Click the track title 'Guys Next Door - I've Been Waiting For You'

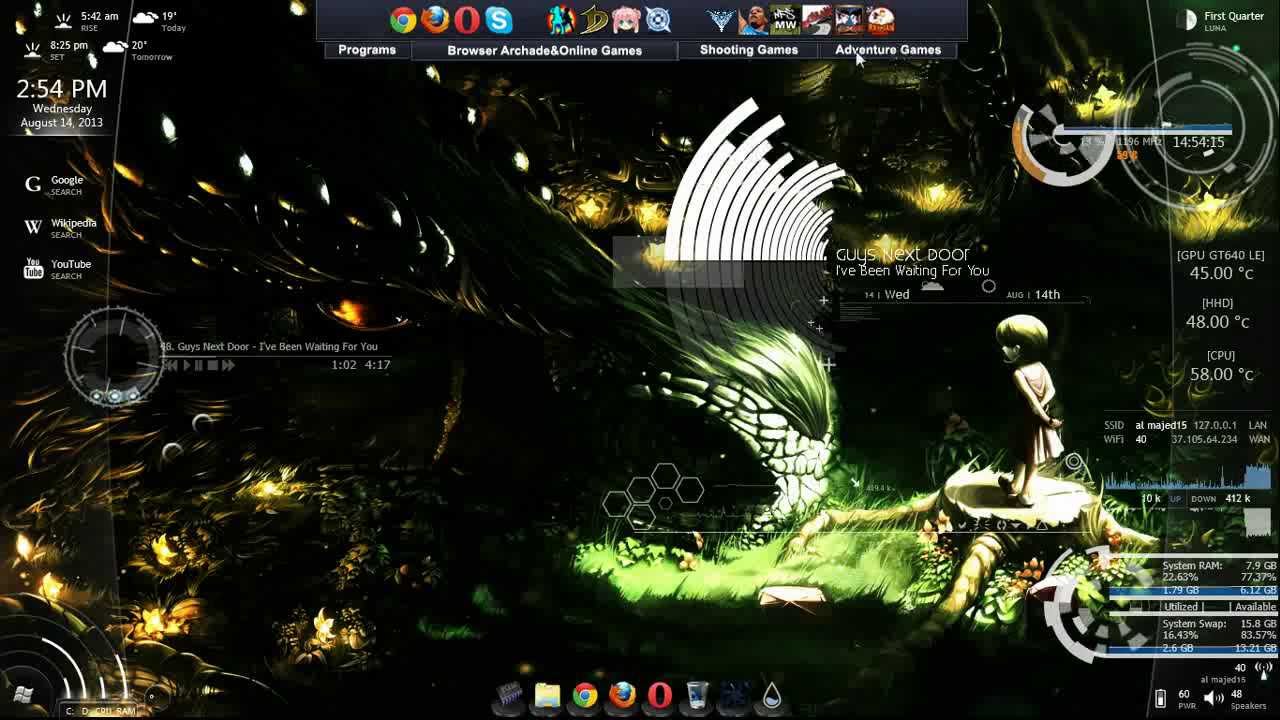point(277,347)
